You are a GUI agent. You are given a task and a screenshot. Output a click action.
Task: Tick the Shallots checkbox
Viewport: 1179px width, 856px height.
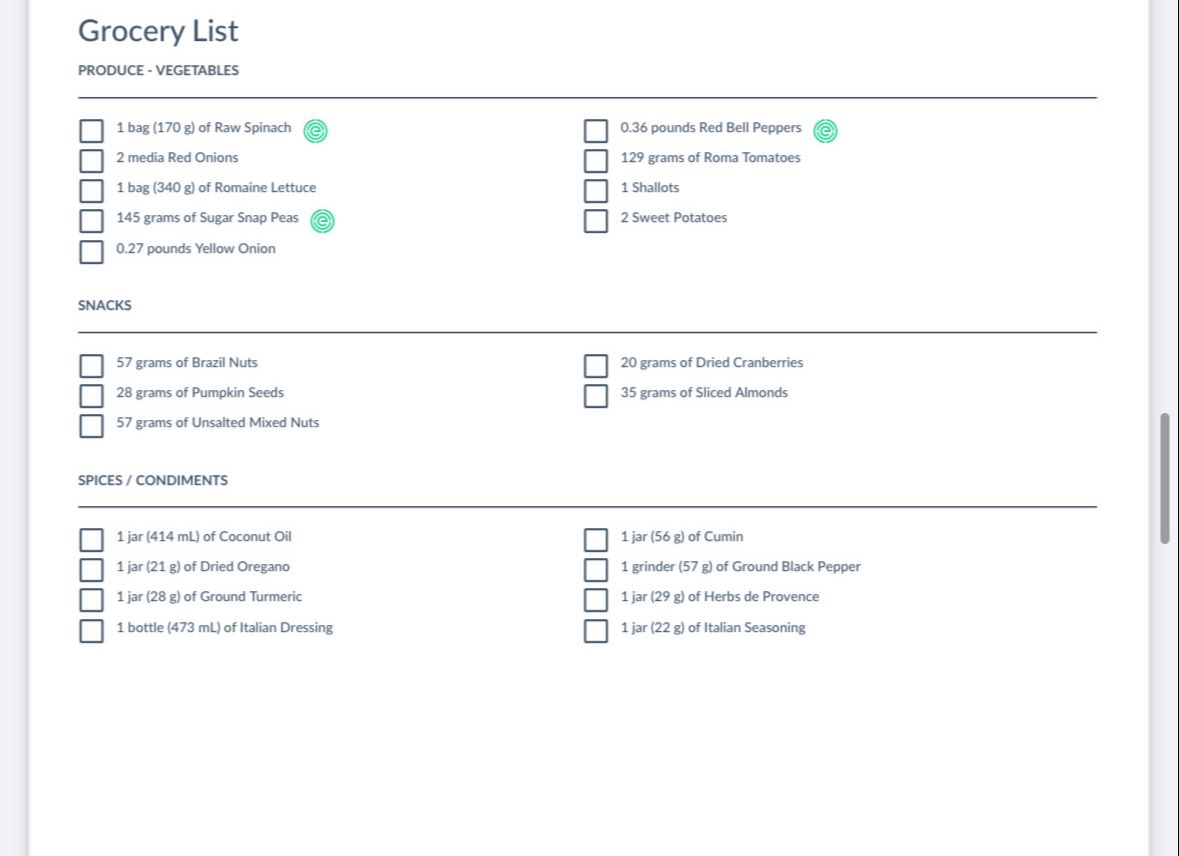tap(596, 191)
